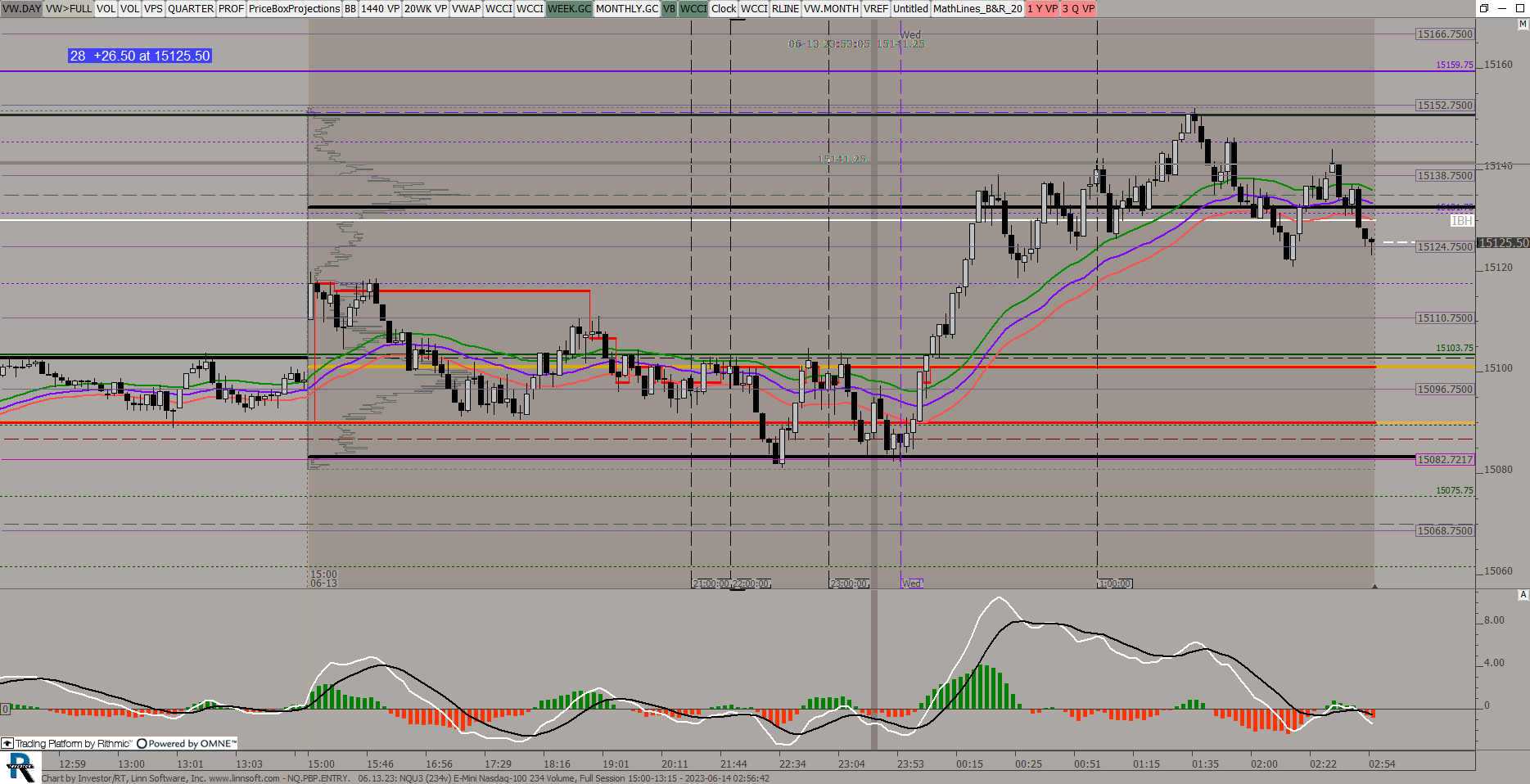Image resolution: width=1530 pixels, height=784 pixels.
Task: Click the 15124.7500 price label
Action: [x=1445, y=246]
